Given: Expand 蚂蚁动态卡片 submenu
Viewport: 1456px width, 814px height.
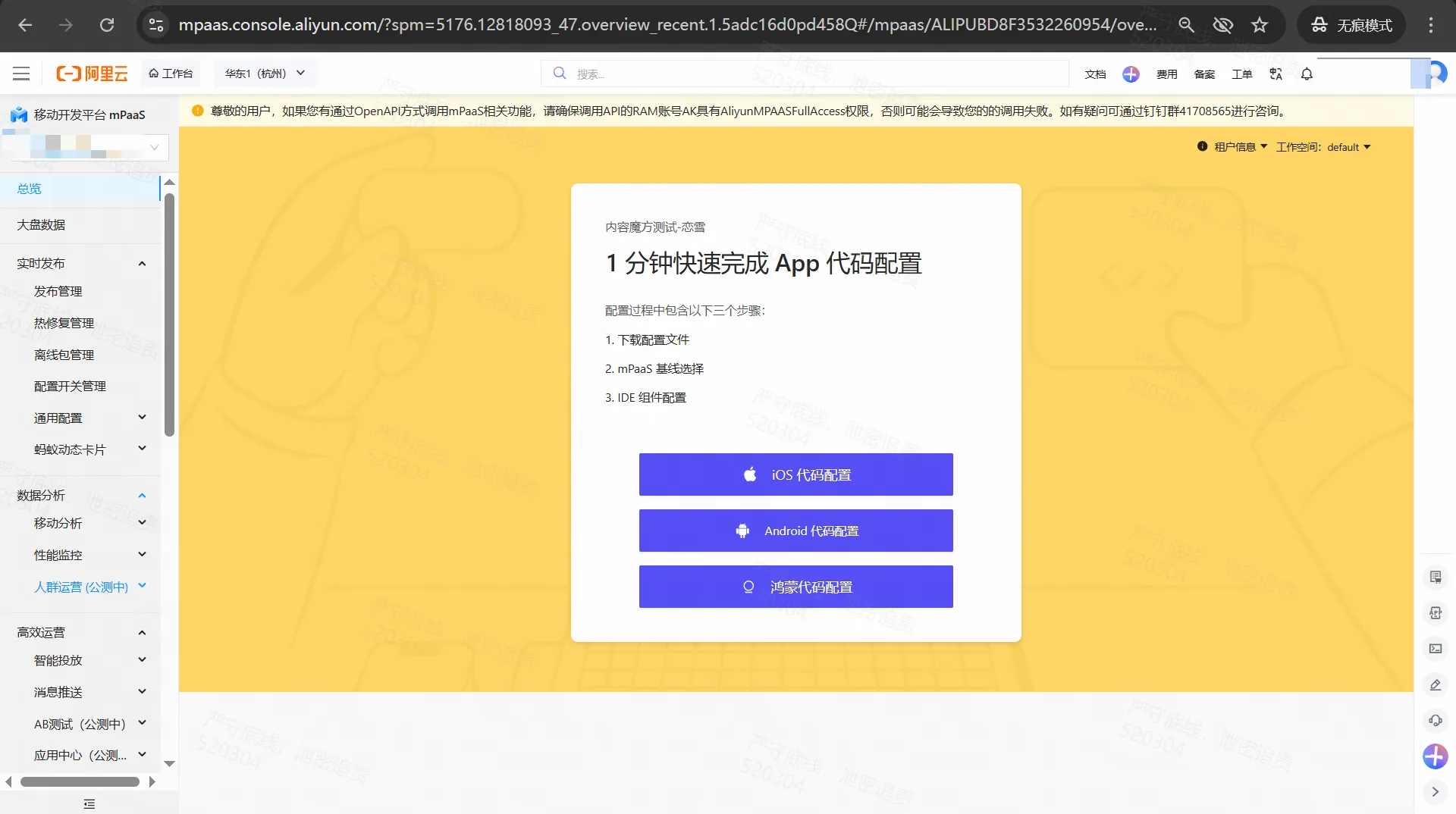Looking at the screenshot, I should pos(142,449).
